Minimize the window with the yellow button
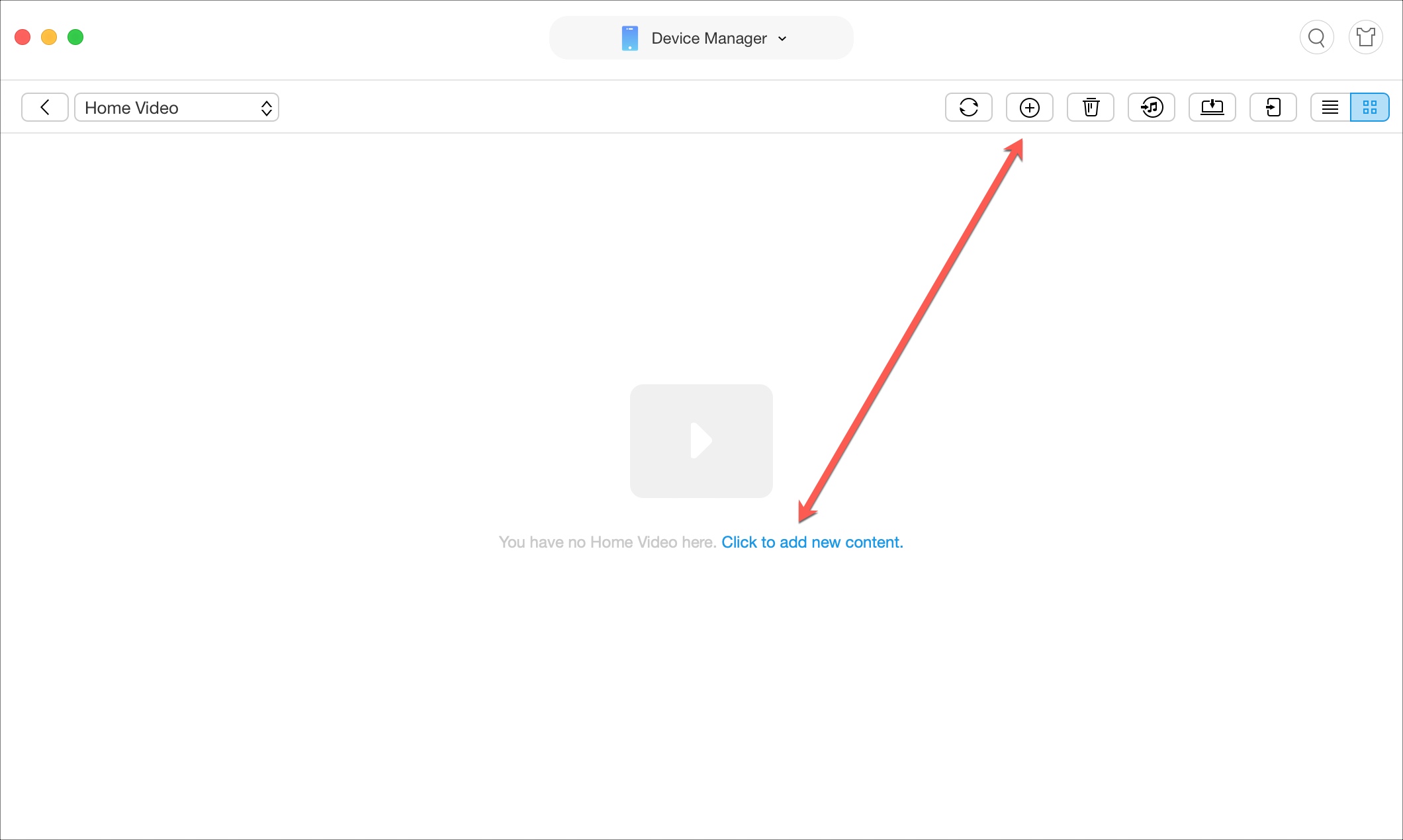Viewport: 1403px width, 840px height. (x=49, y=37)
